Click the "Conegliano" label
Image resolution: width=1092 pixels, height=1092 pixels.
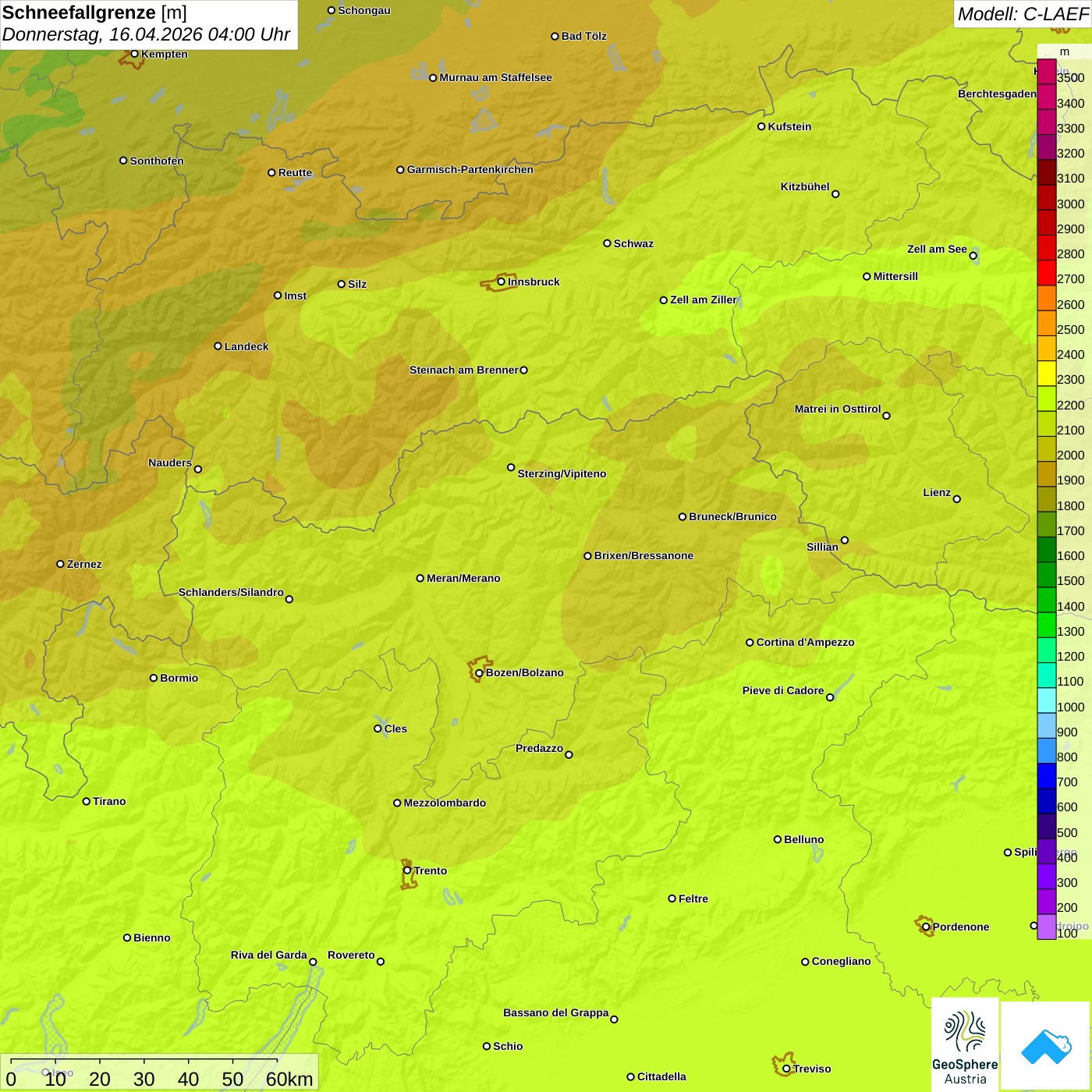(841, 961)
